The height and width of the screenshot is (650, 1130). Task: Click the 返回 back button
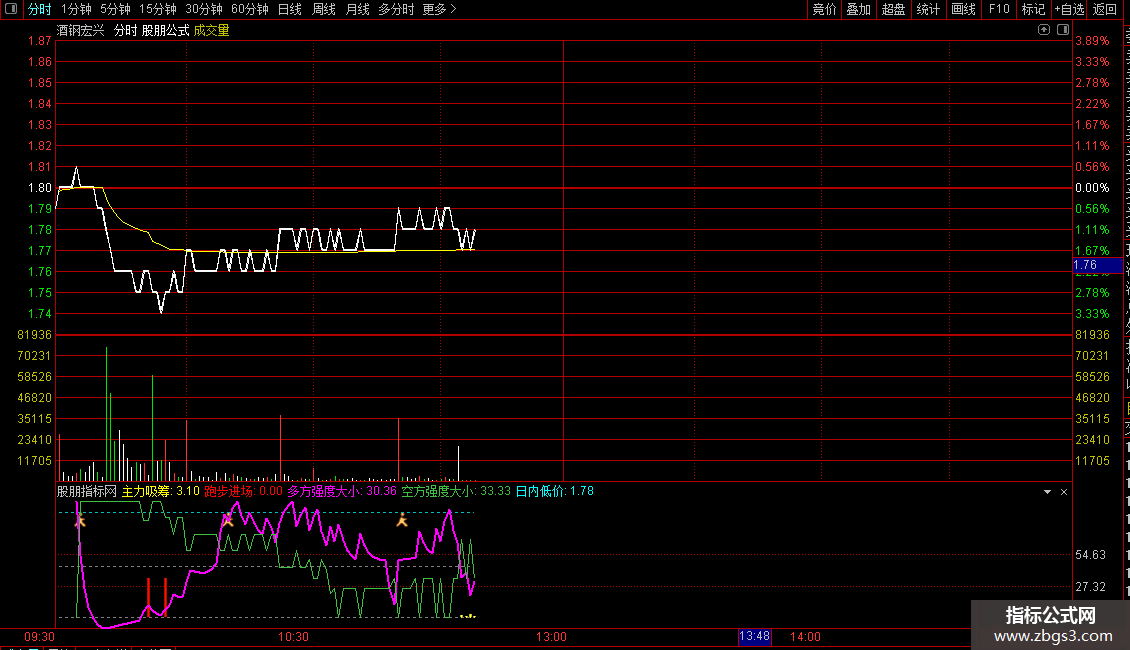click(x=1105, y=9)
